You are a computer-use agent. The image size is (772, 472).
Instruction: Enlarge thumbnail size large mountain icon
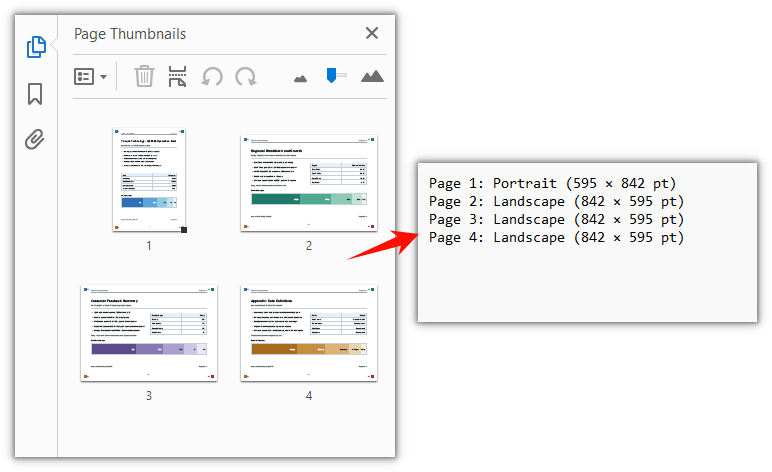coord(372,76)
